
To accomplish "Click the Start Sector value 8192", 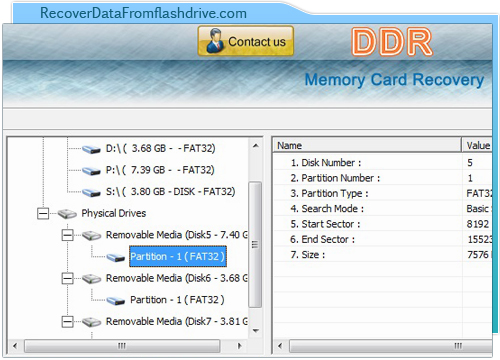I will 478,224.
